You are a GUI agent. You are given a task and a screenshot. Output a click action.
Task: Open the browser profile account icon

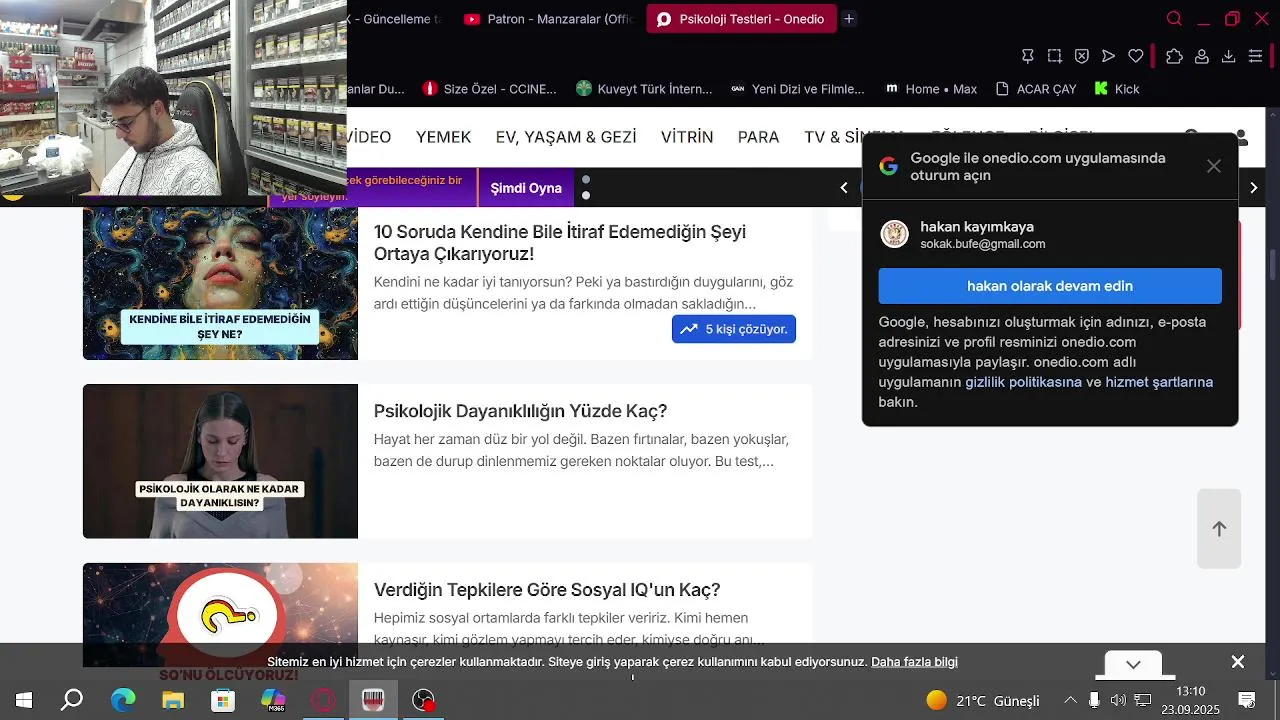click(x=1202, y=56)
